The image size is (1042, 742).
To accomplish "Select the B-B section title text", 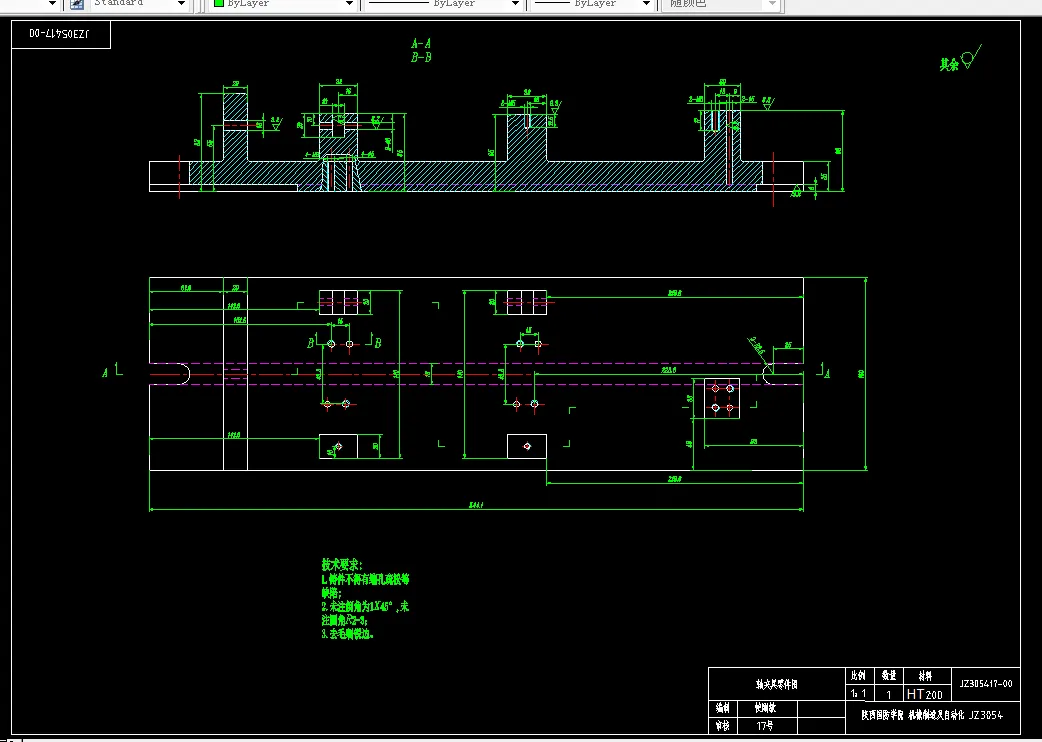I will (x=421, y=58).
